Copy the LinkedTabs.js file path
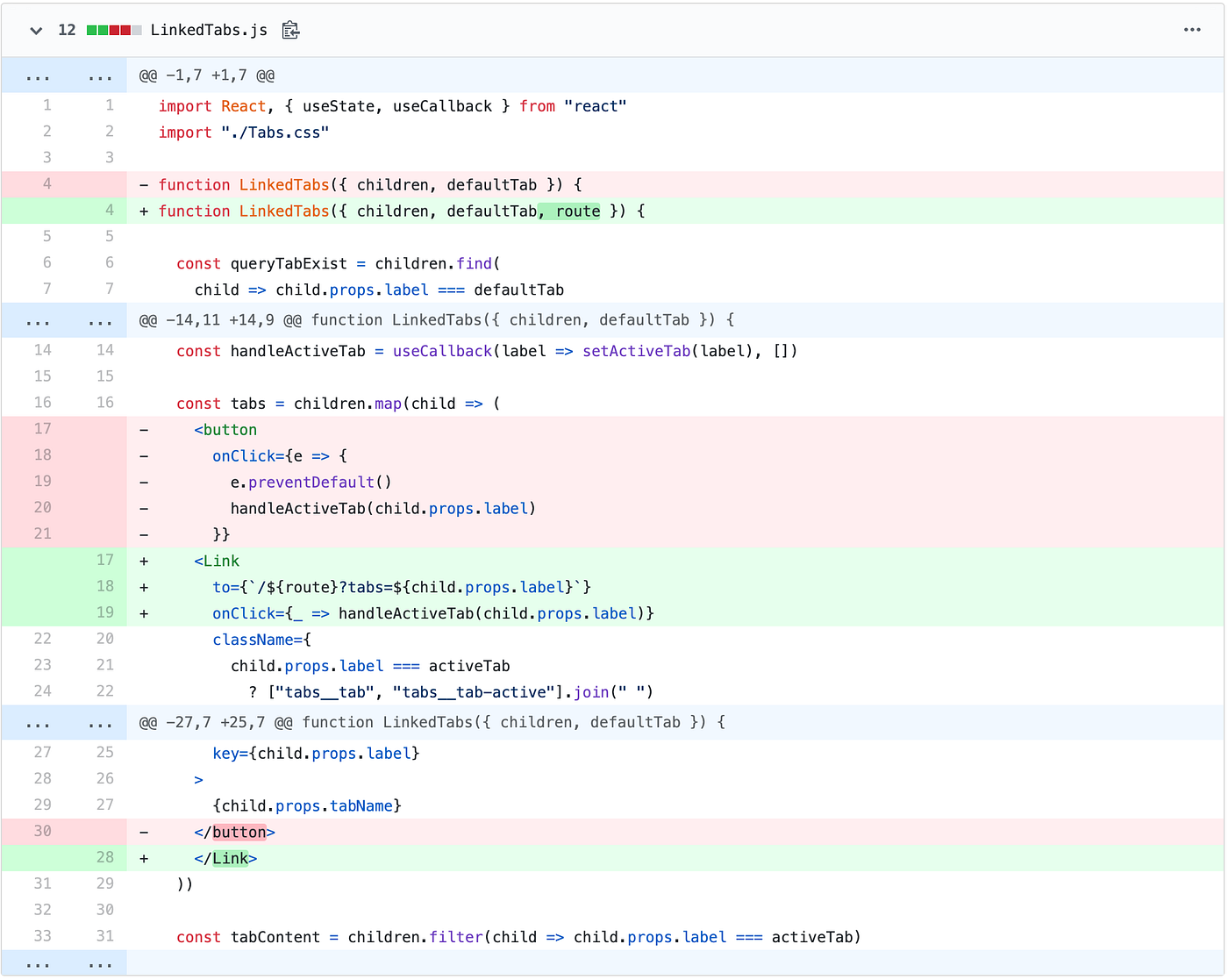 [x=290, y=29]
